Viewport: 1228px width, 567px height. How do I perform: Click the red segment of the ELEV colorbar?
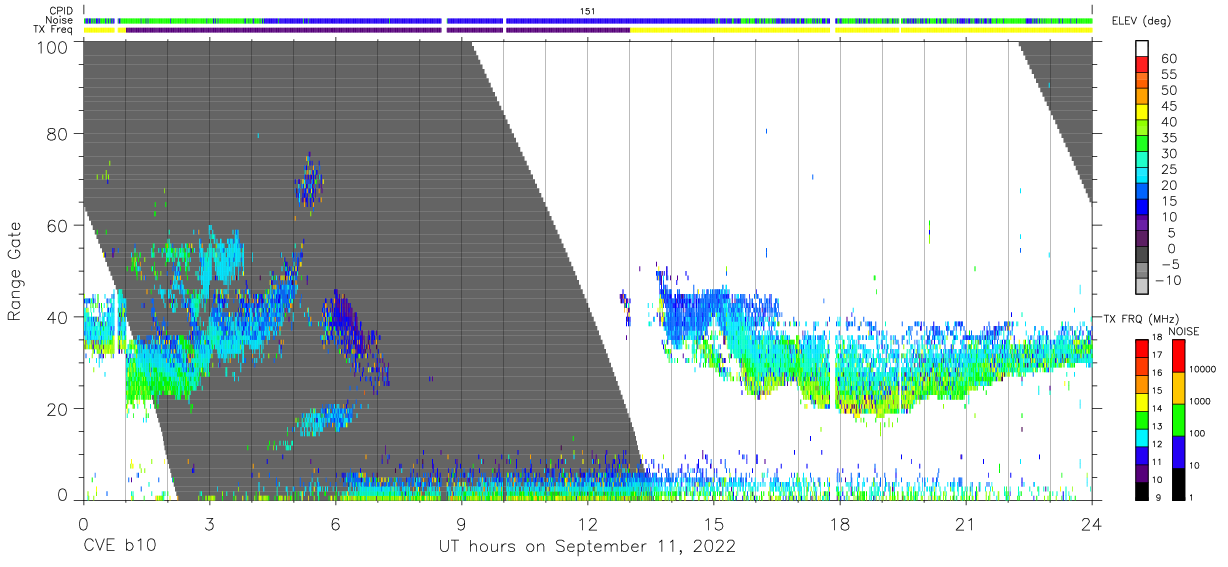point(1142,65)
